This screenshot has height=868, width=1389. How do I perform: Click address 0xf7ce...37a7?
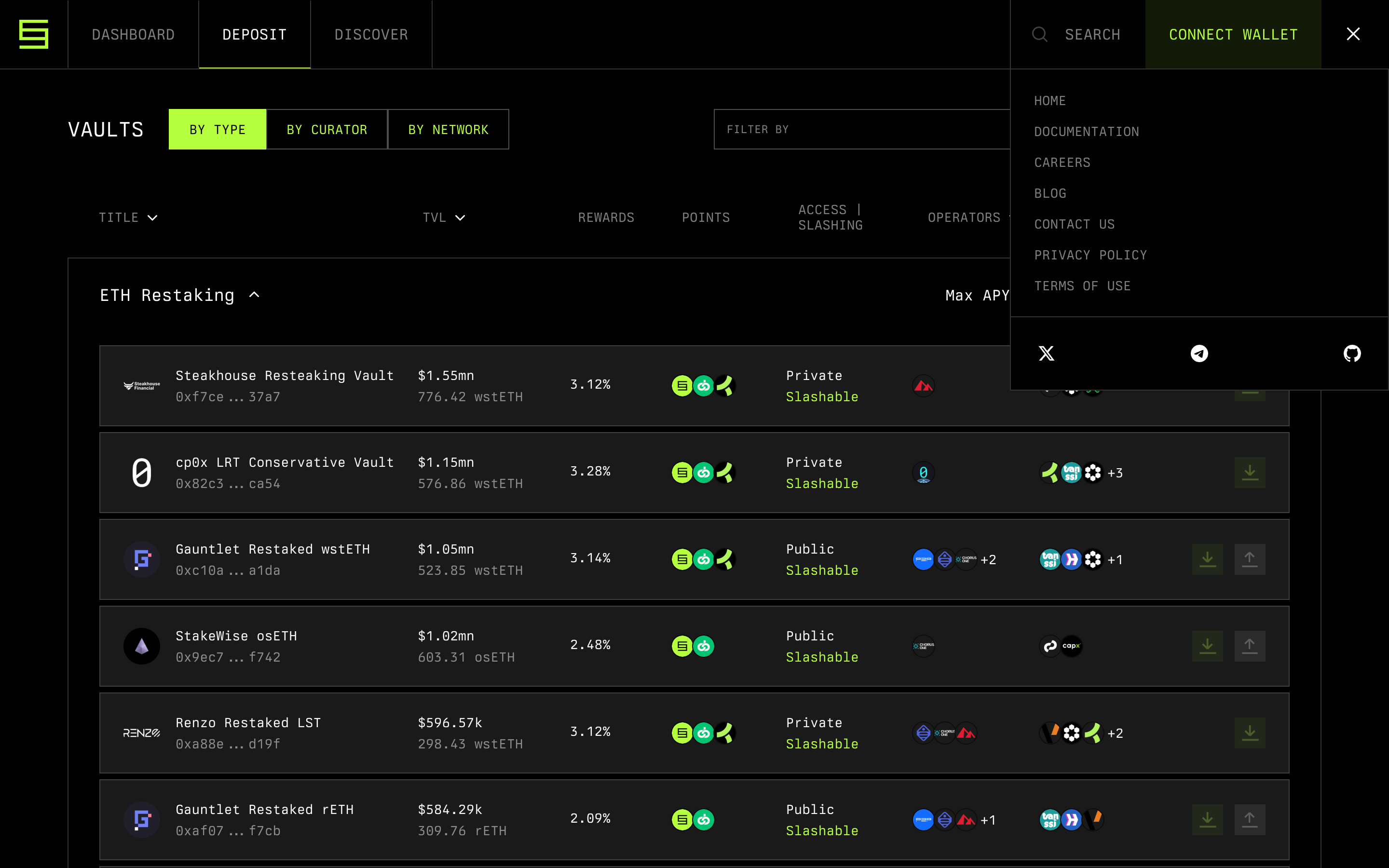pos(228,397)
